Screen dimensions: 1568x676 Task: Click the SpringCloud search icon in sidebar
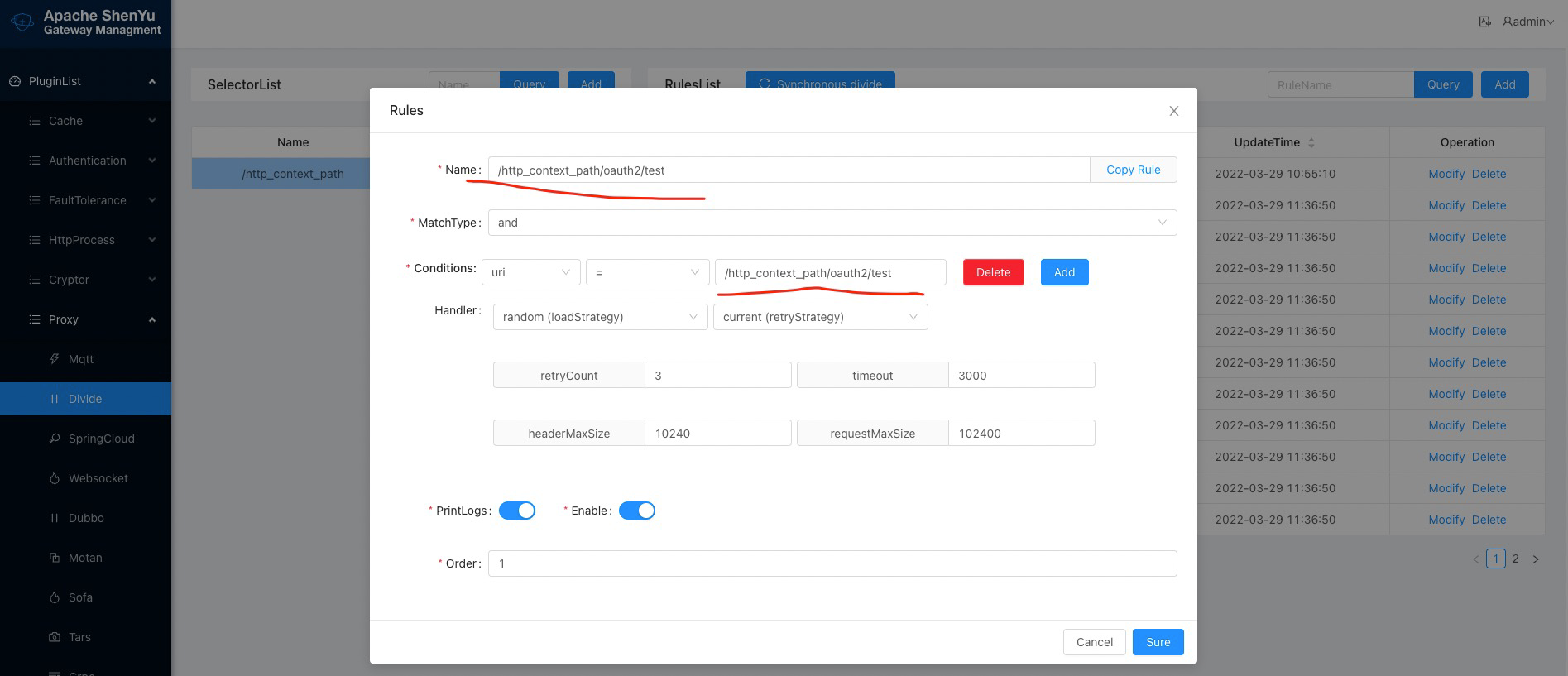(55, 439)
